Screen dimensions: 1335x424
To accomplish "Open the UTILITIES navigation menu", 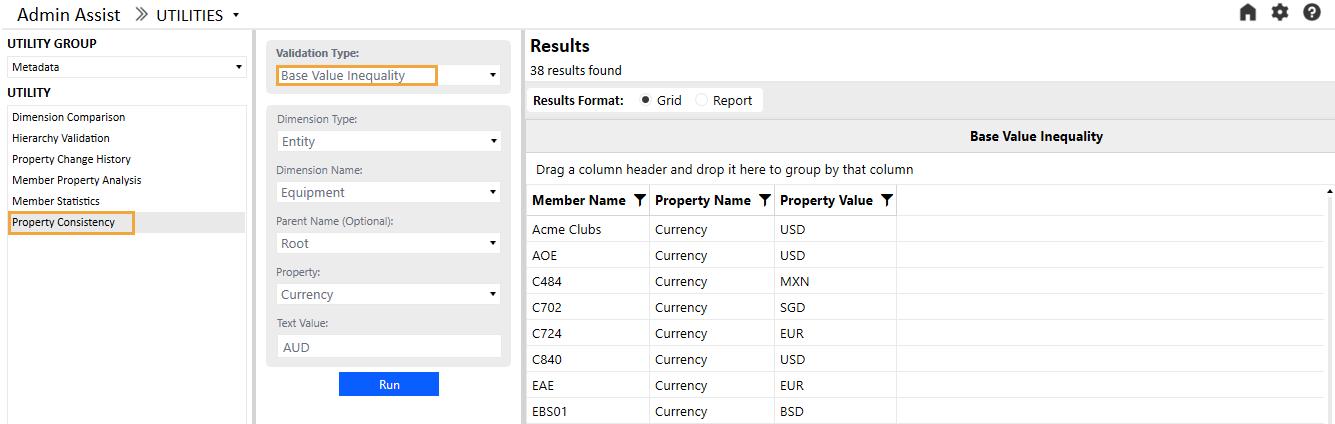I will pos(198,16).
